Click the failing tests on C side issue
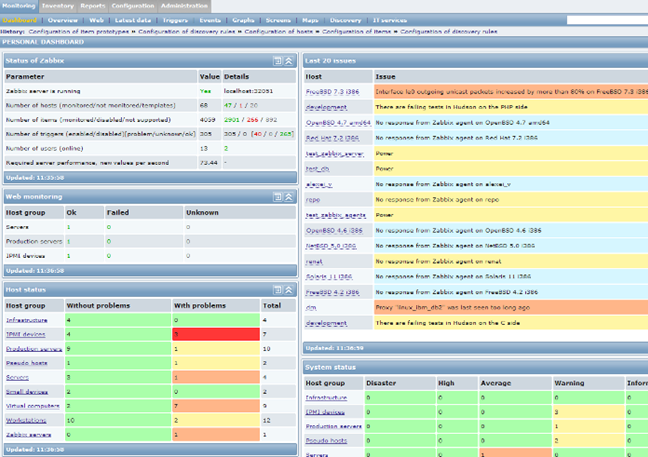648x457 pixels. coord(448,323)
